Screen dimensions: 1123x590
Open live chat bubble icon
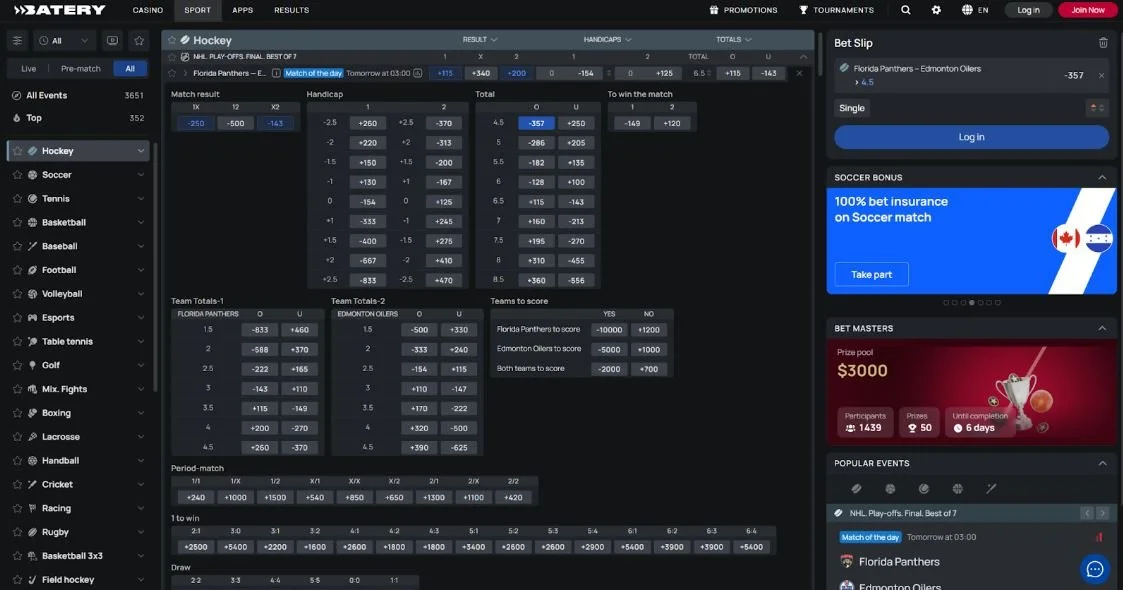coord(1094,569)
